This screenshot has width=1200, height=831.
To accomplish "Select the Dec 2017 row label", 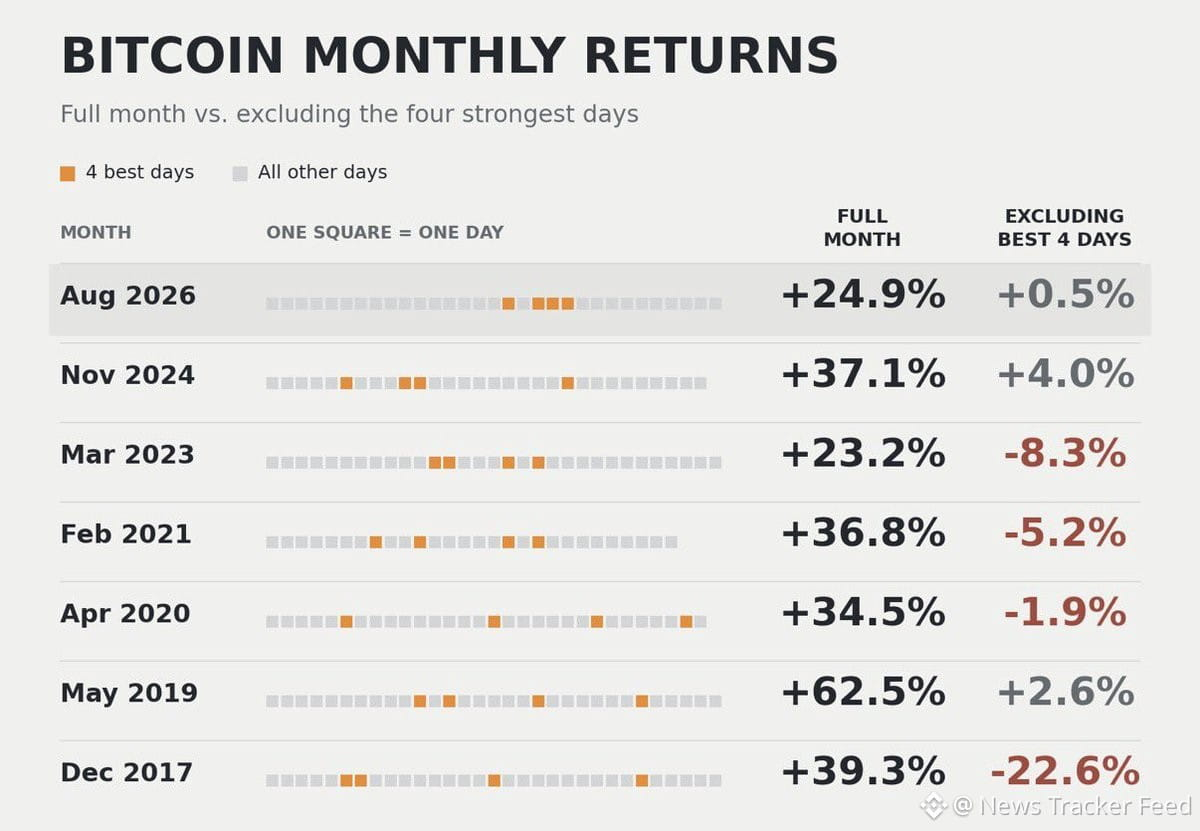I will (127, 772).
